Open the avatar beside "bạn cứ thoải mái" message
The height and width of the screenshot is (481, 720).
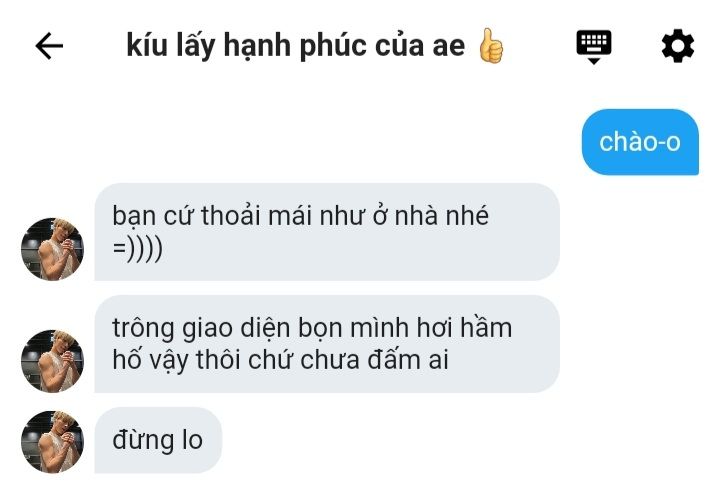[x=52, y=249]
